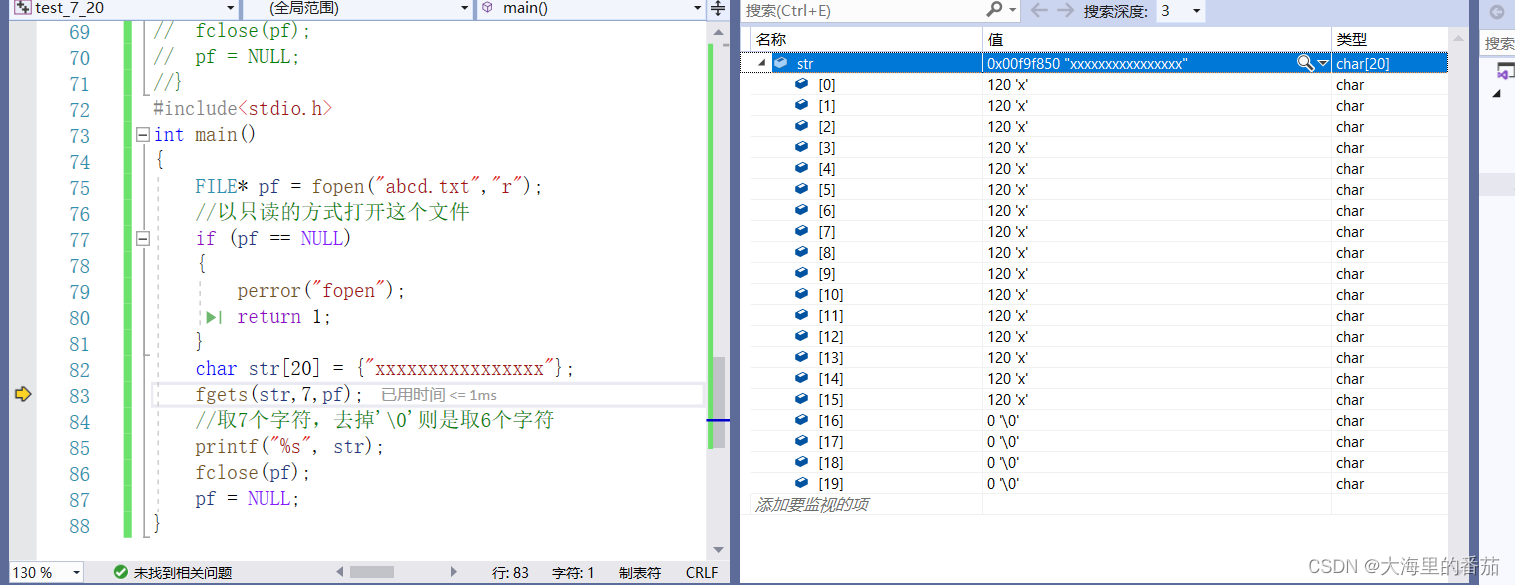1515x585 pixels.
Task: Click the navigate back arrow in watch toolbar
Action: 1039,10
